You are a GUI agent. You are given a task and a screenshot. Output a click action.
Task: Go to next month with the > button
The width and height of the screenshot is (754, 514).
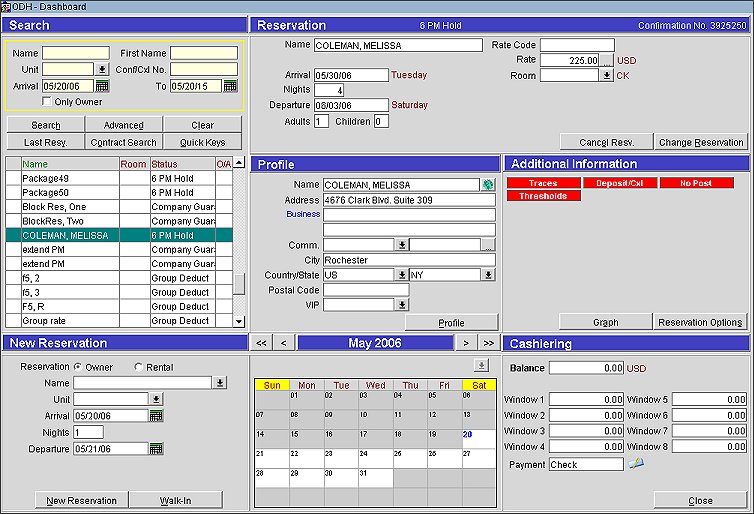pos(466,343)
